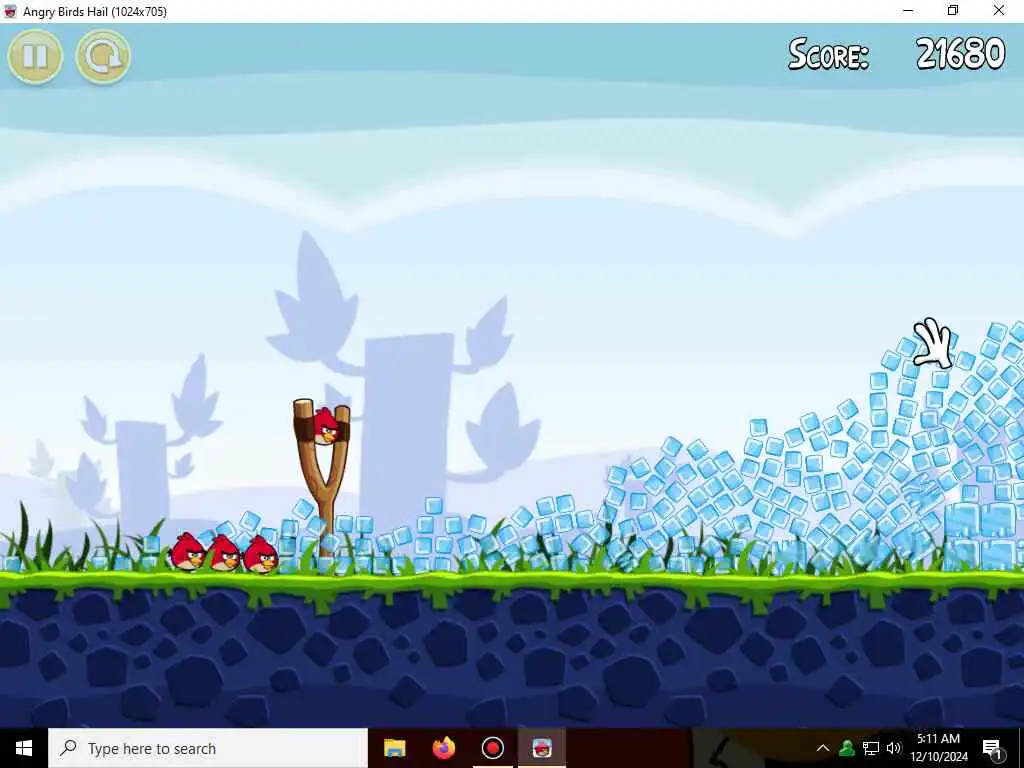
Task: Pause the game with the pause button
Action: [x=35, y=56]
